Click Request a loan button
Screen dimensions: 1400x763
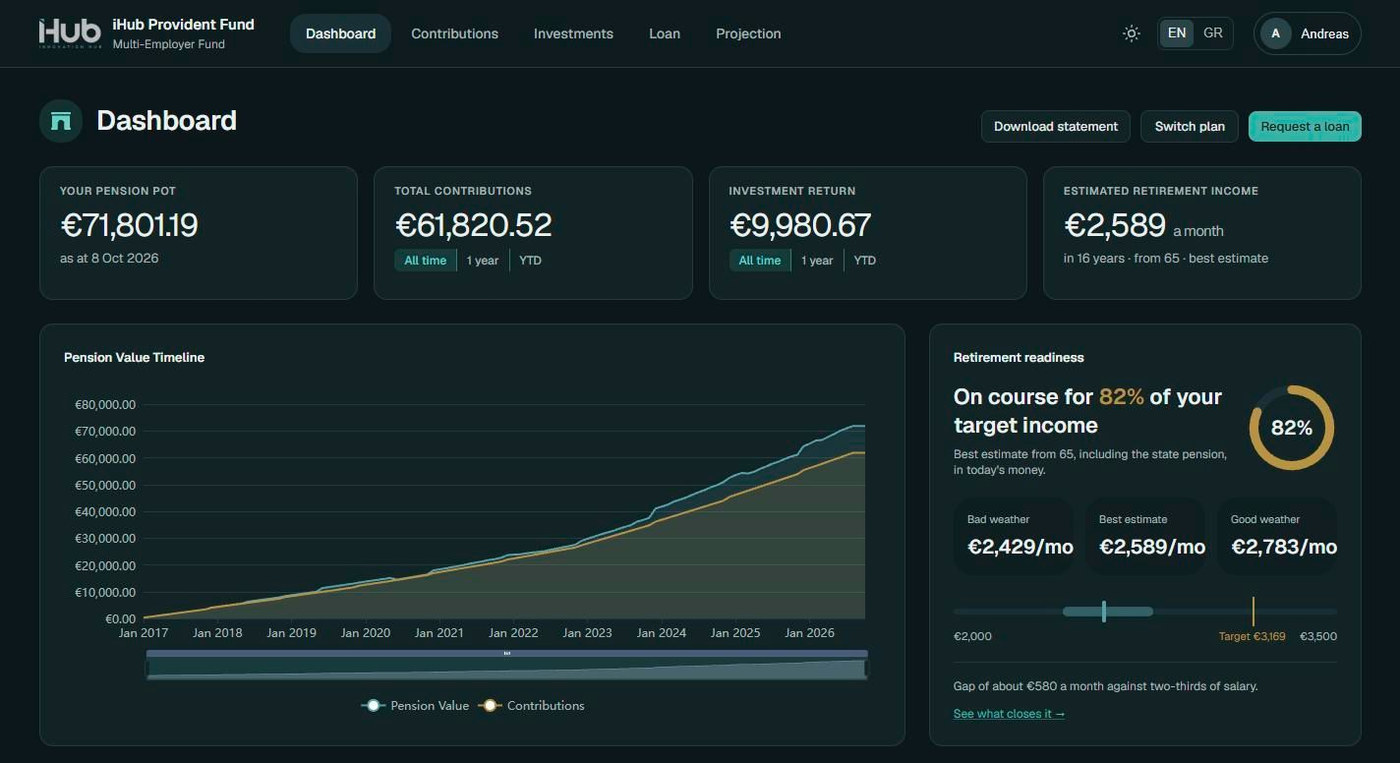tap(1305, 126)
